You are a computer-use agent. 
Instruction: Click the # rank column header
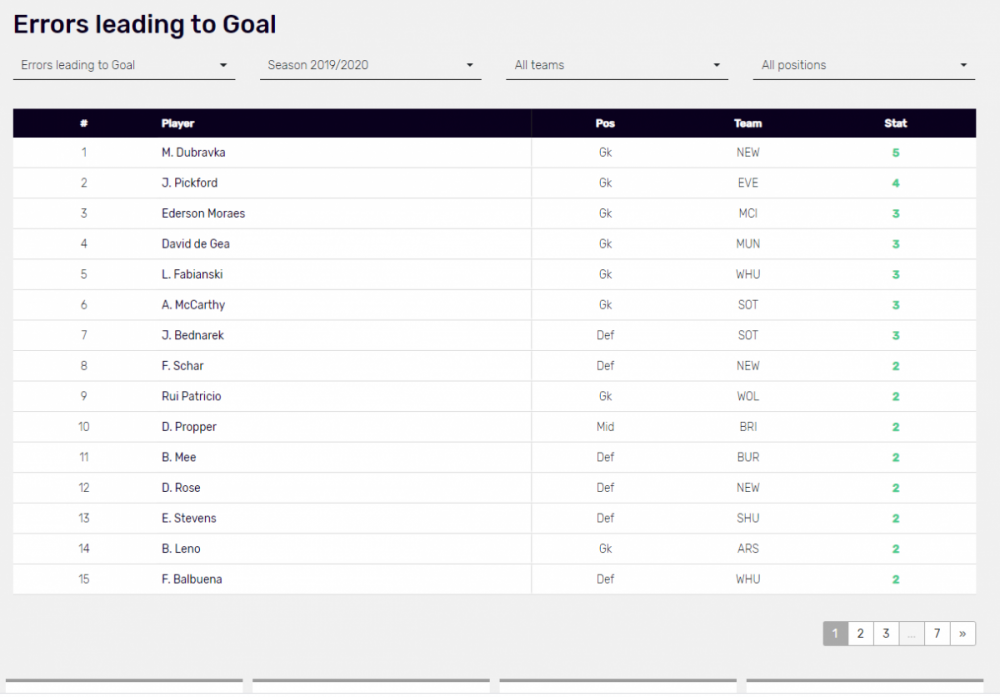(x=84, y=124)
